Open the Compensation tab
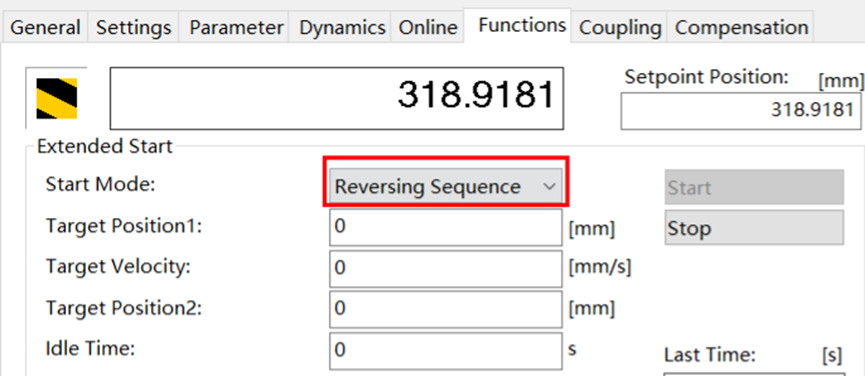 tap(741, 27)
